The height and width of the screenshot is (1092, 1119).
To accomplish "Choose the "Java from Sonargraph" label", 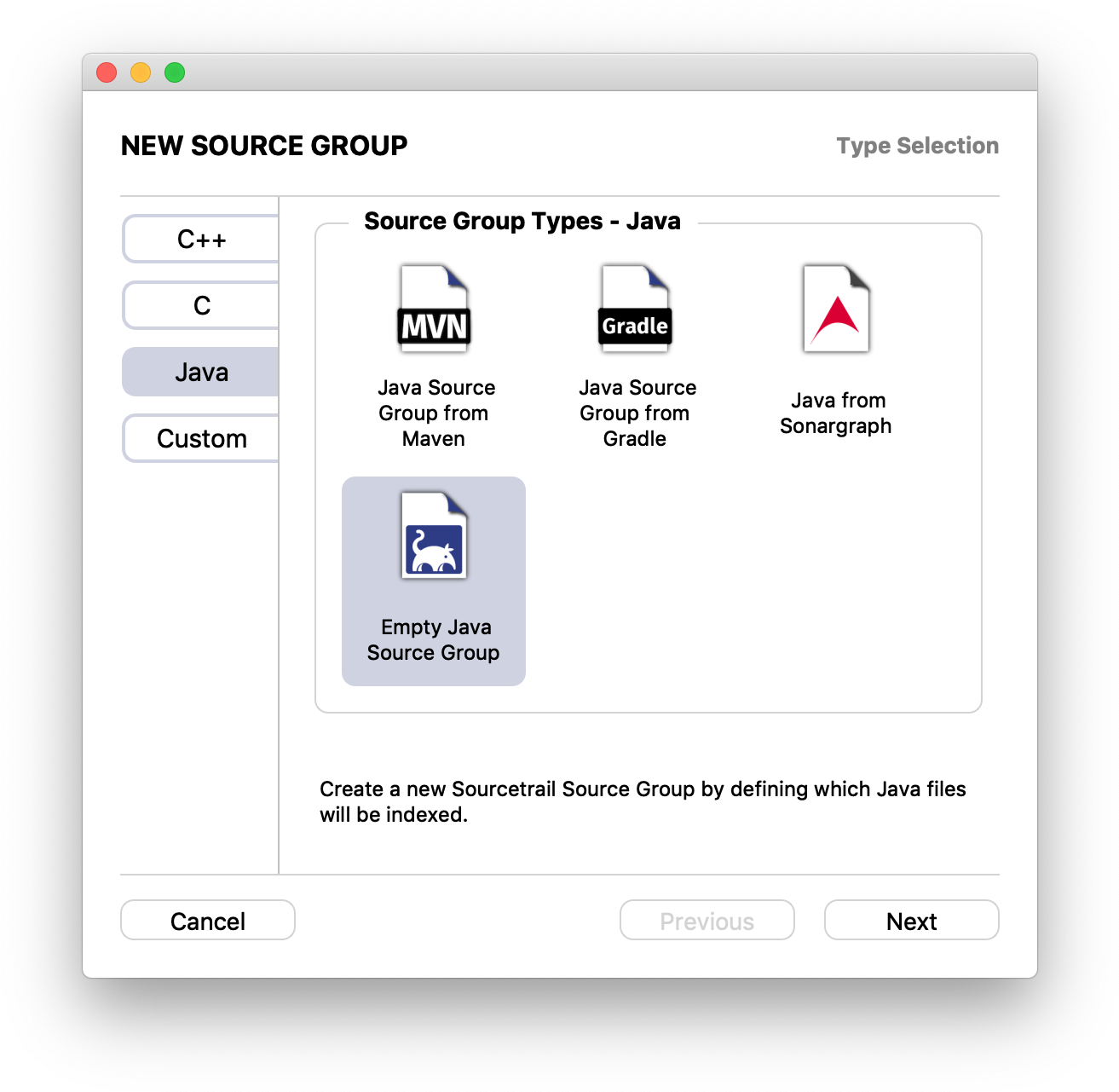I will click(836, 413).
